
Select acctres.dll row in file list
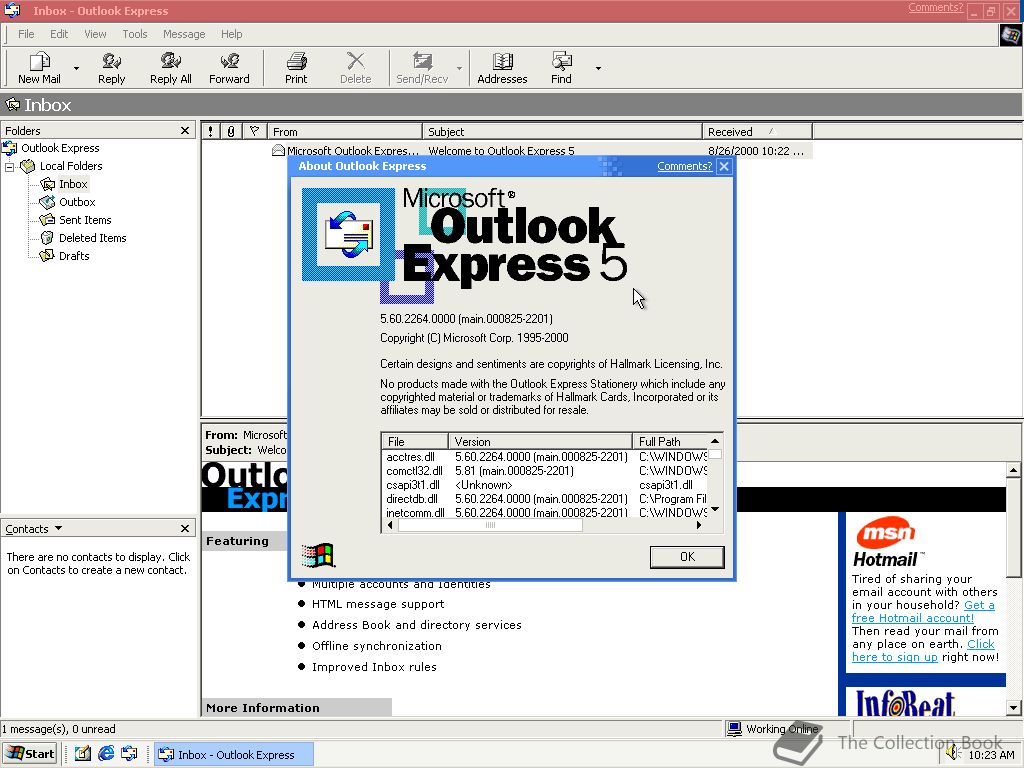(x=544, y=457)
